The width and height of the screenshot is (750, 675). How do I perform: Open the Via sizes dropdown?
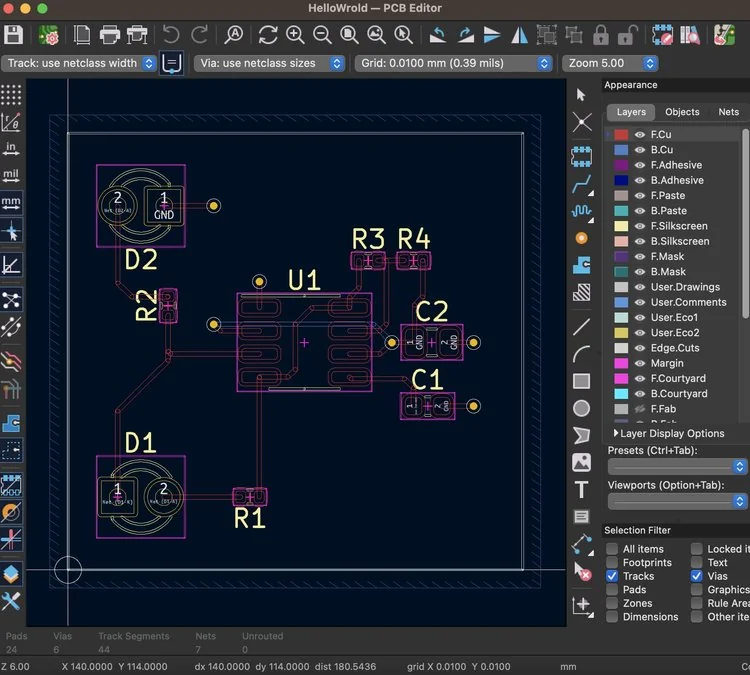[269, 64]
